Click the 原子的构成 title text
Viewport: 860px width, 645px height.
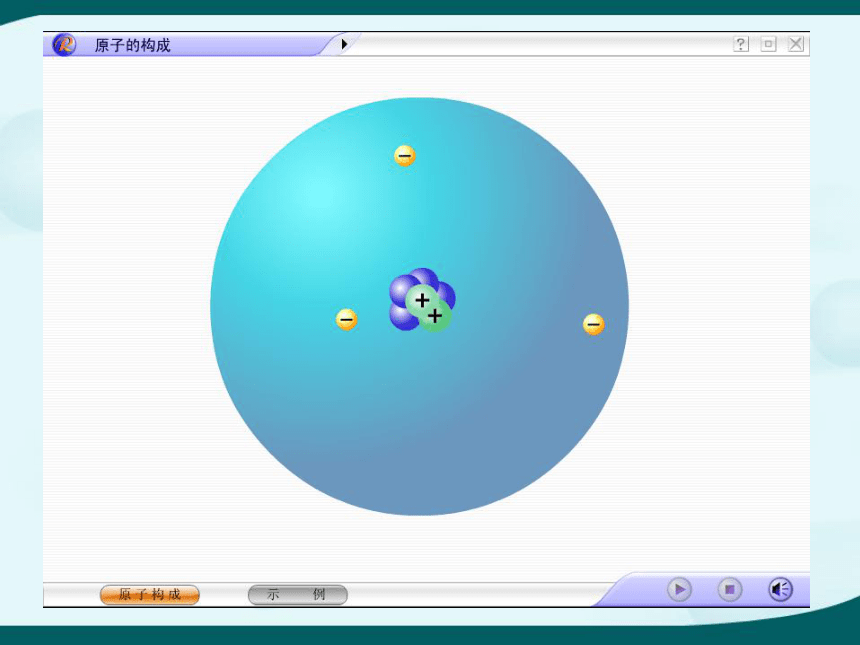click(x=132, y=45)
